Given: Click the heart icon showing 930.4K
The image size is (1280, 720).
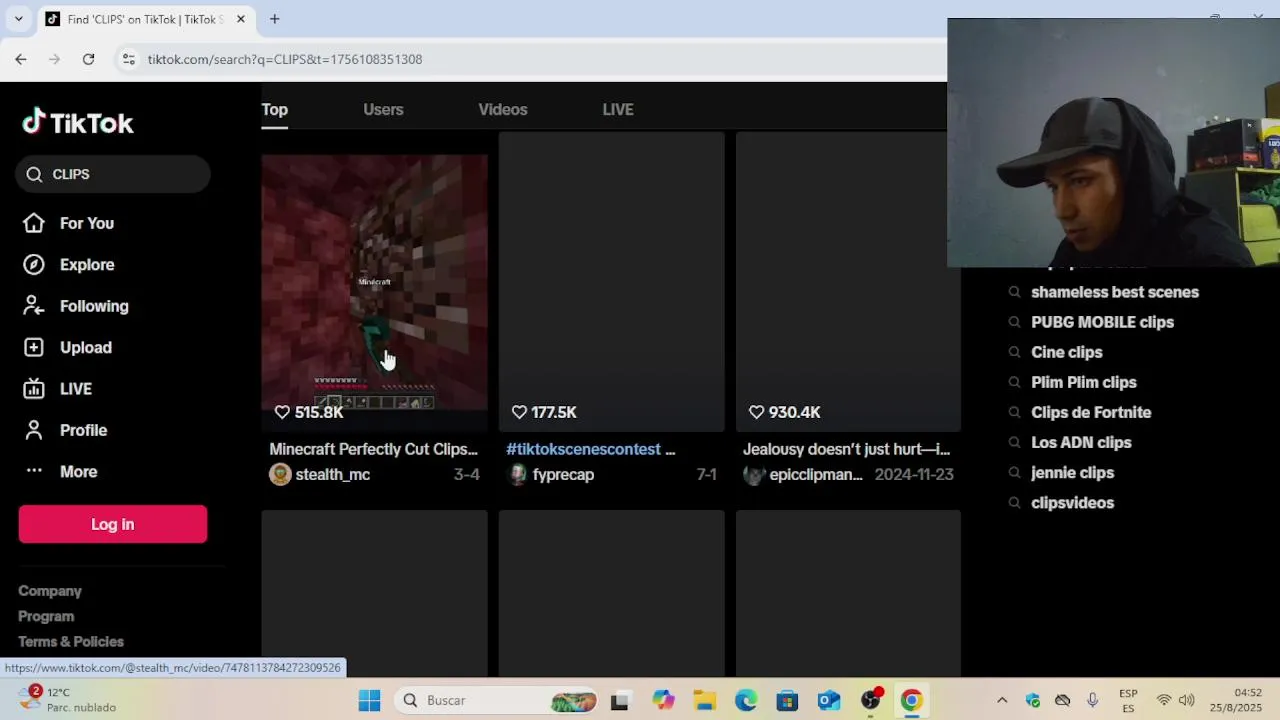Looking at the screenshot, I should click(756, 412).
